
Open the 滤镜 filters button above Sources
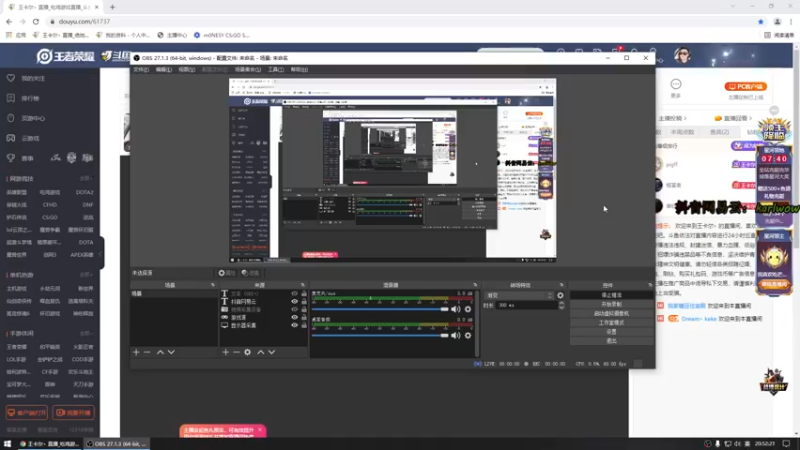[x=251, y=273]
